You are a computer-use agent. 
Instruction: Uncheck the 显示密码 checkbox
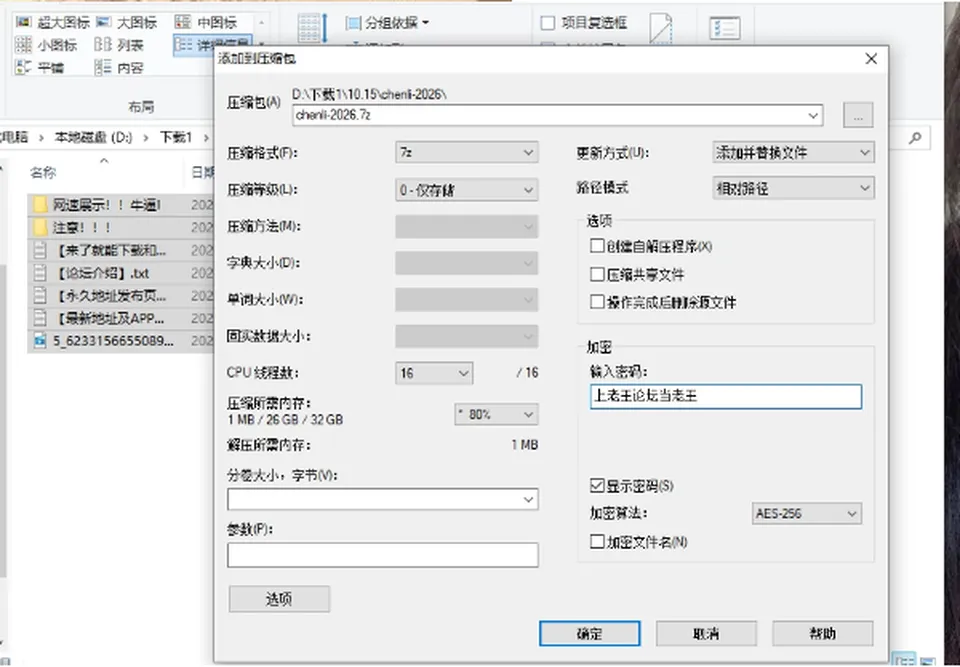pyautogui.click(x=597, y=486)
